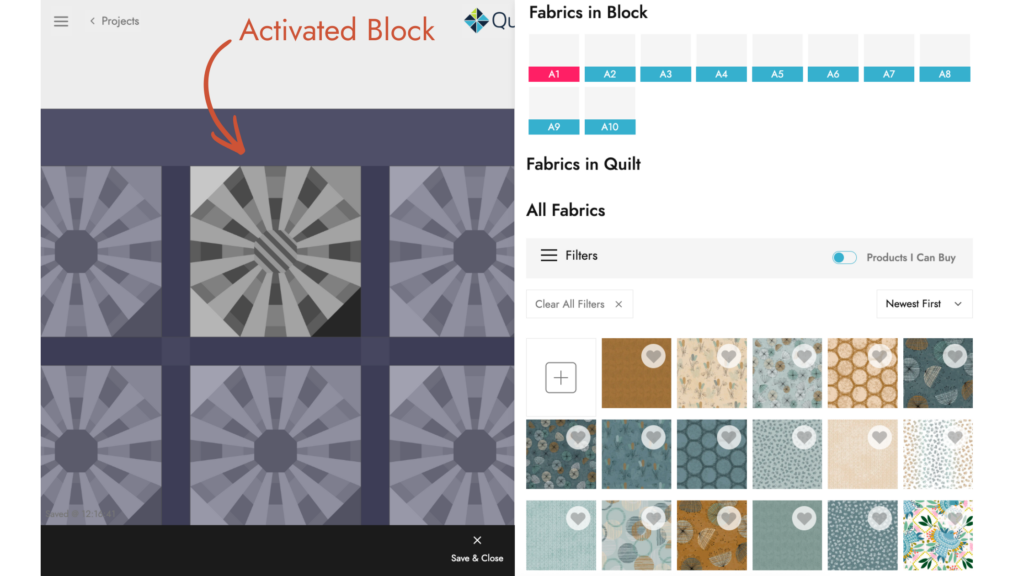Select fabric slot A8

945,58
